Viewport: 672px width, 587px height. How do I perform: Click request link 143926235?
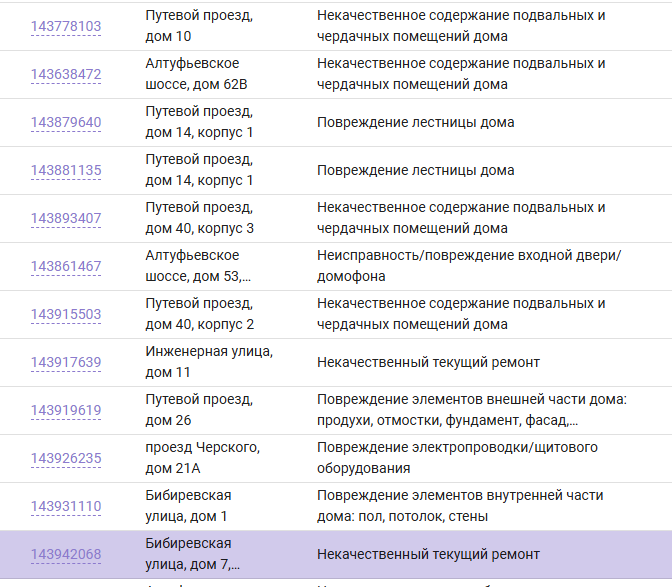coord(66,459)
